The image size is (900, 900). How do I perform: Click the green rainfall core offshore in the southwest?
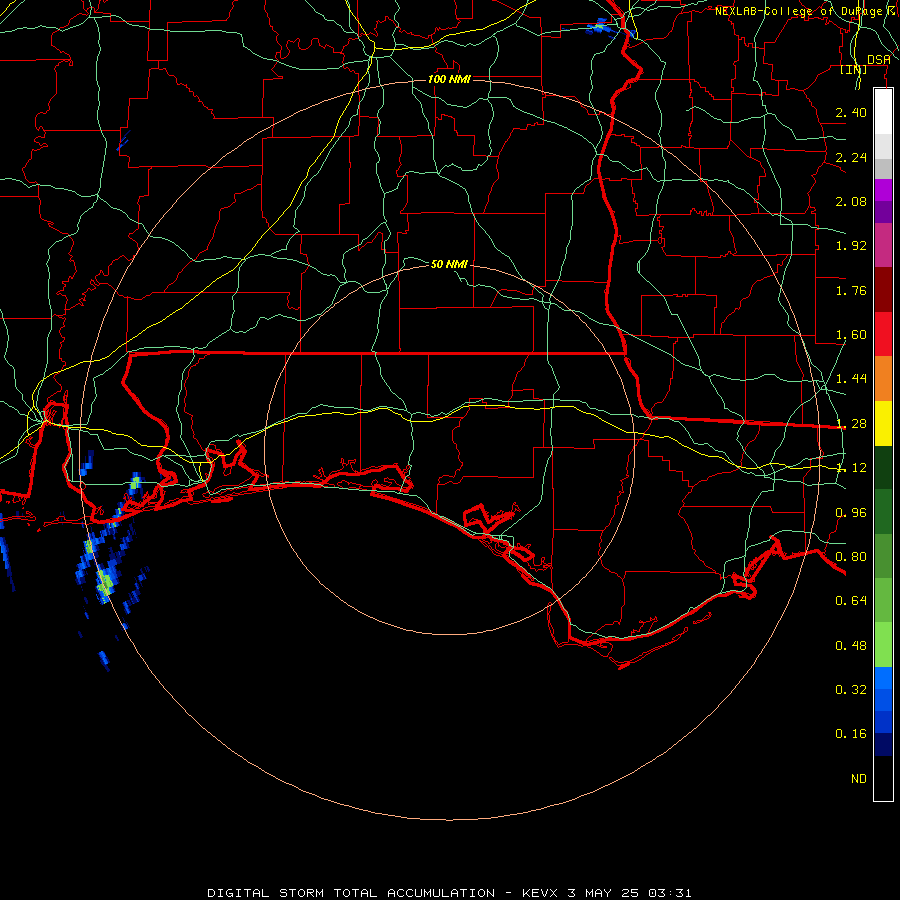tap(105, 583)
